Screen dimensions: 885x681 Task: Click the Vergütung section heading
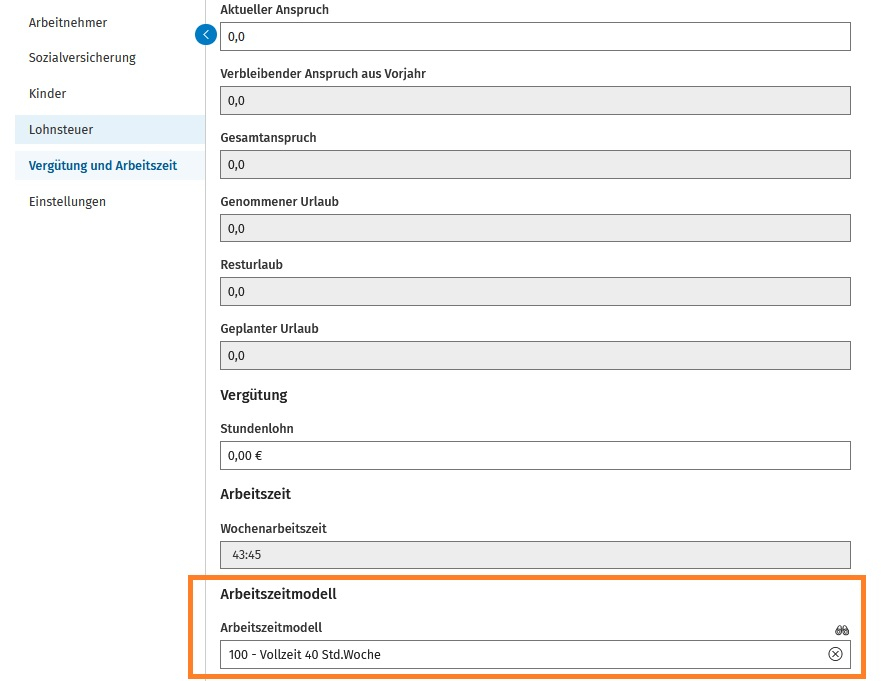pyautogui.click(x=253, y=395)
